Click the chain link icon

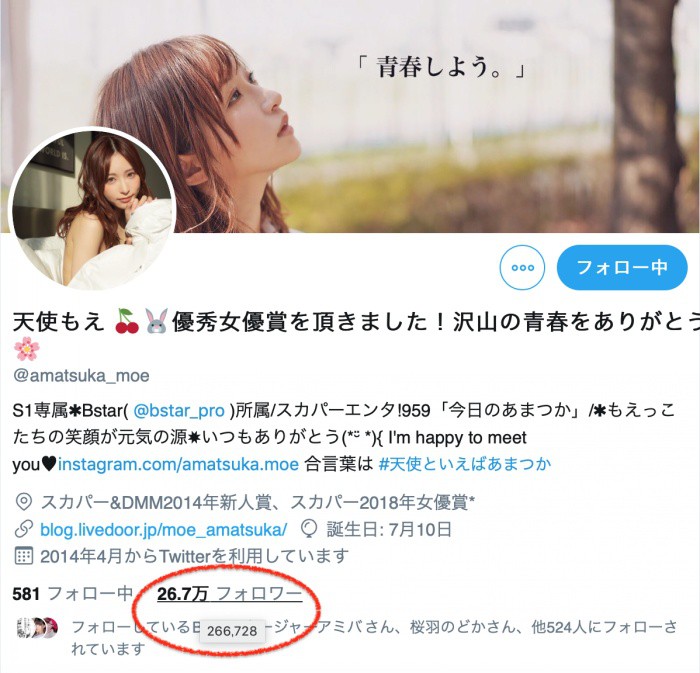coord(23,529)
